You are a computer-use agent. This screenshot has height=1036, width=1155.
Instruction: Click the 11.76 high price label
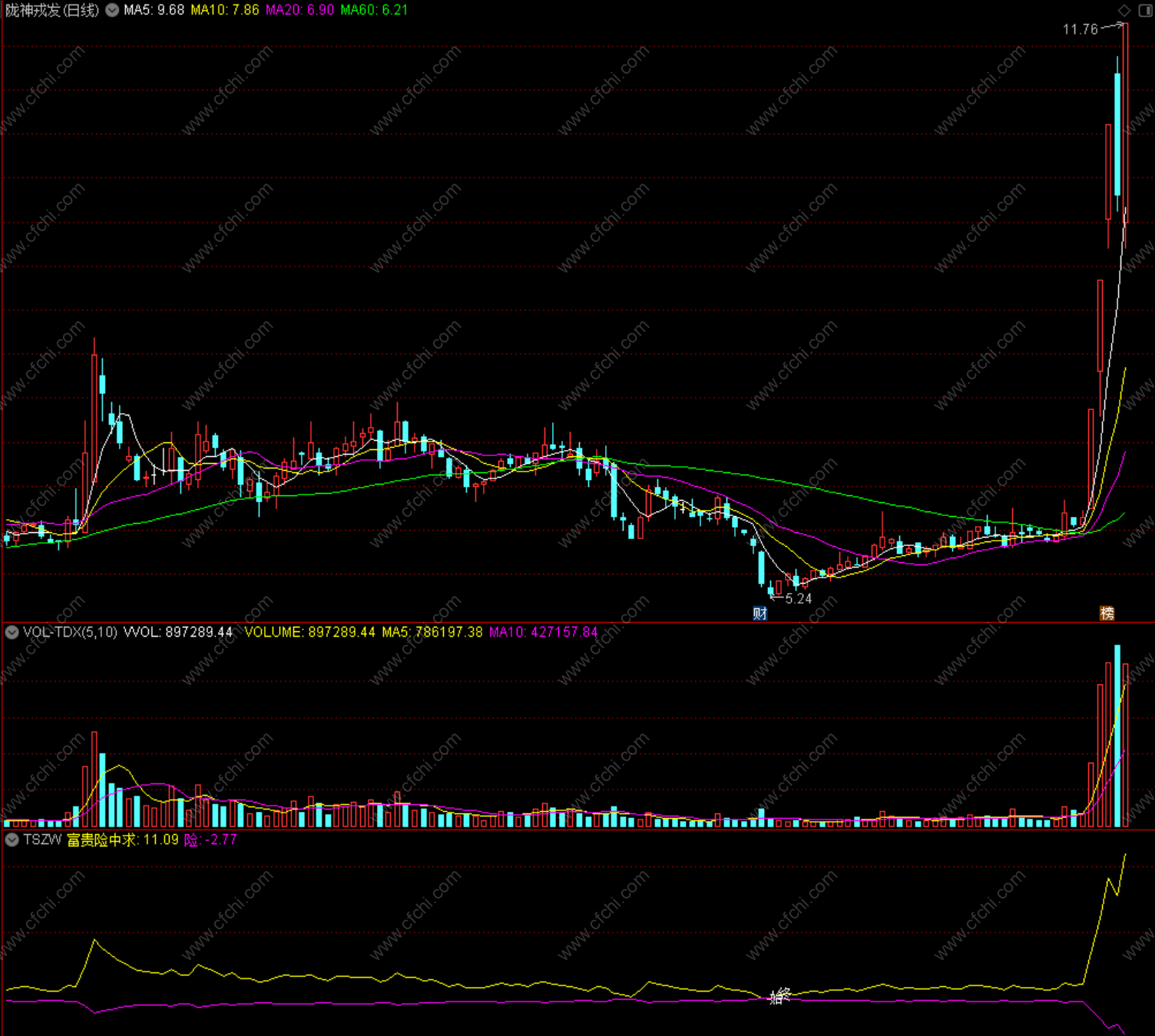point(1081,29)
